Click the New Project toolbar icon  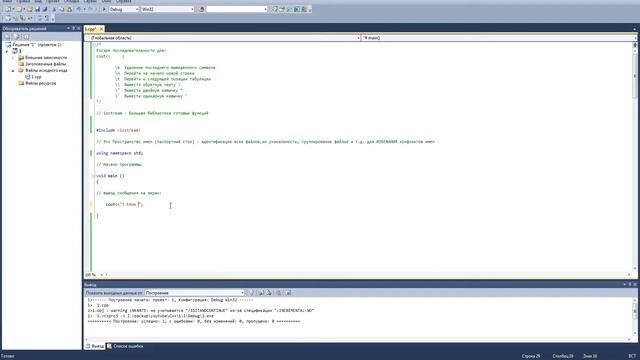pyautogui.click(x=8, y=9)
